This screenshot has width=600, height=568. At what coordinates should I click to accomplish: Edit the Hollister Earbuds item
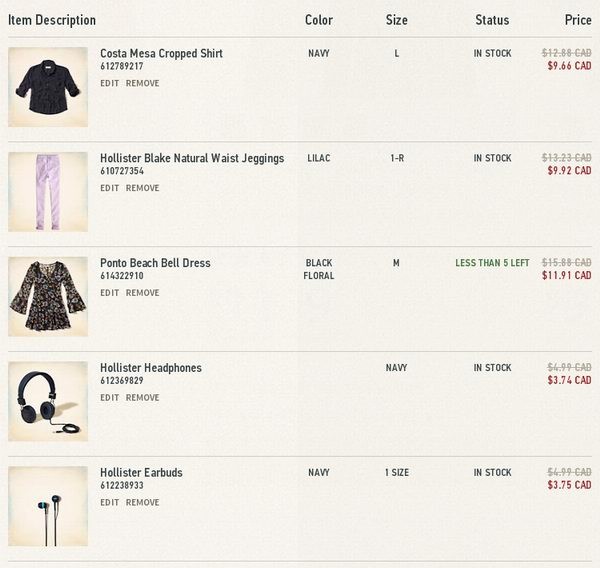(109, 502)
